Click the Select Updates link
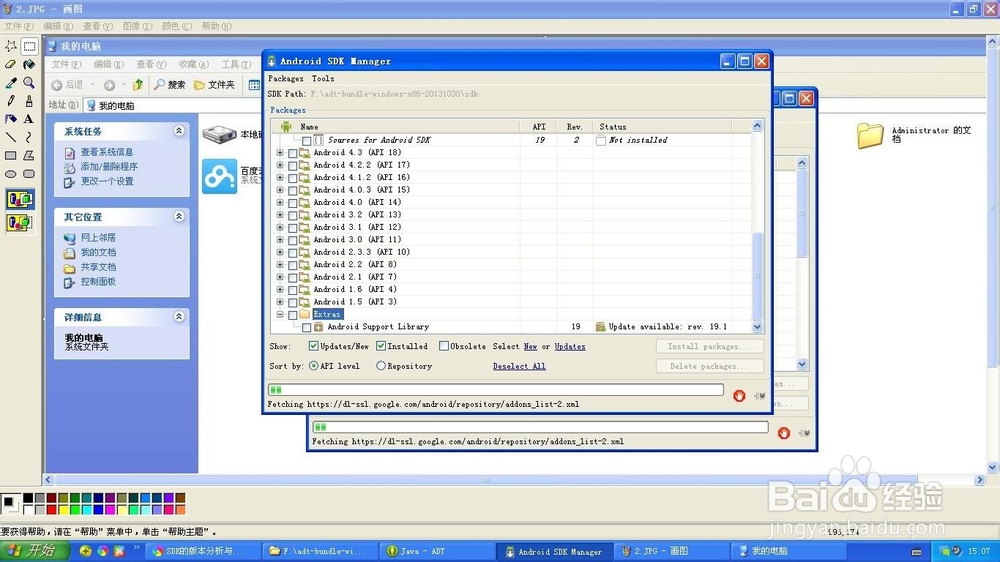Image resolution: width=1000 pixels, height=562 pixels. click(x=570, y=346)
